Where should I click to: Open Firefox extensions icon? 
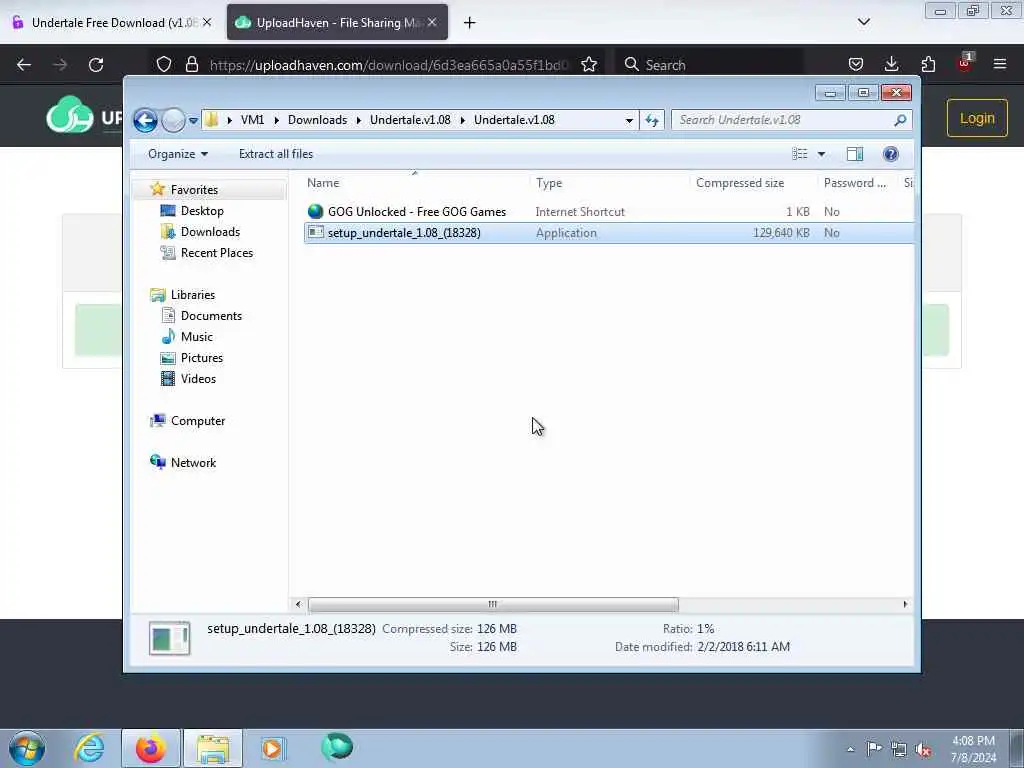tap(928, 65)
